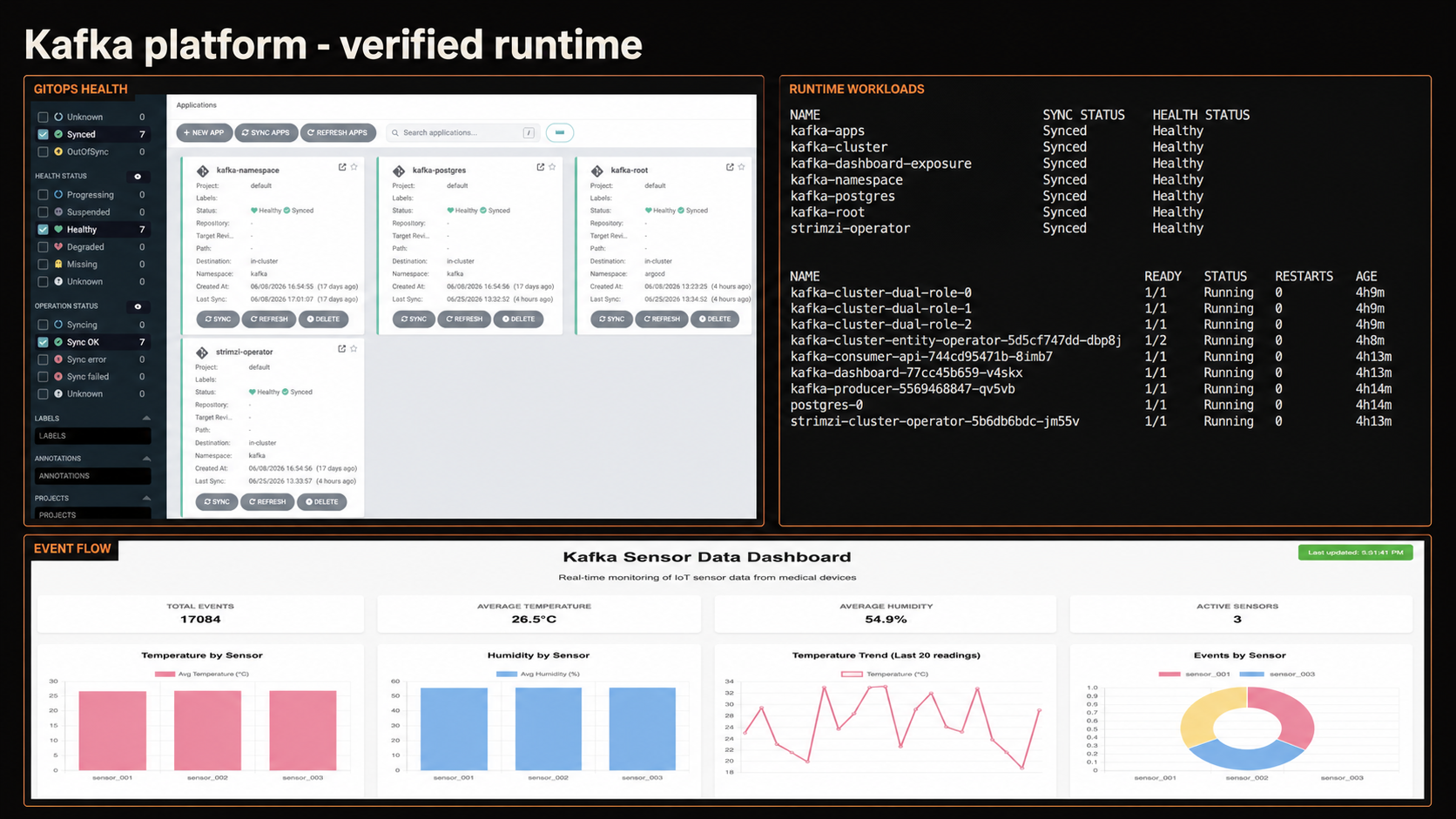
Task: Focus the Search applications field
Action: [463, 133]
